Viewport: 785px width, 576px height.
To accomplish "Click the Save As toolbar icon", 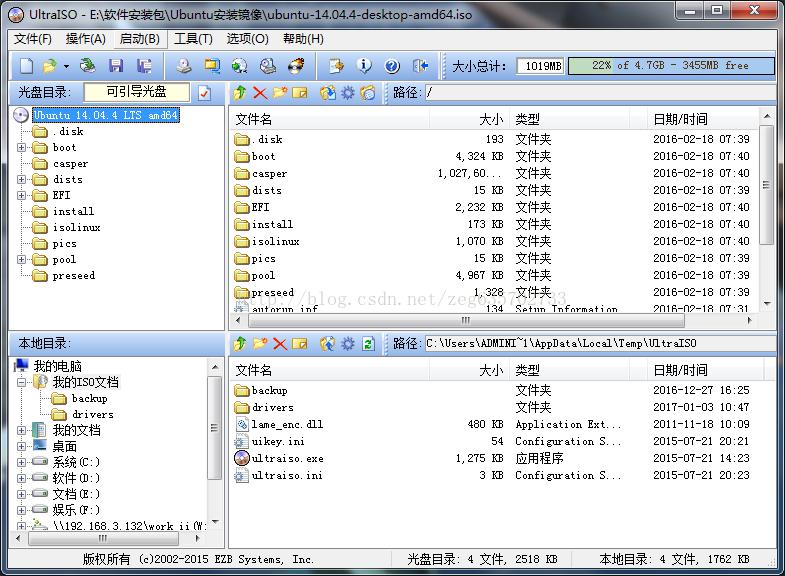I will 144,66.
